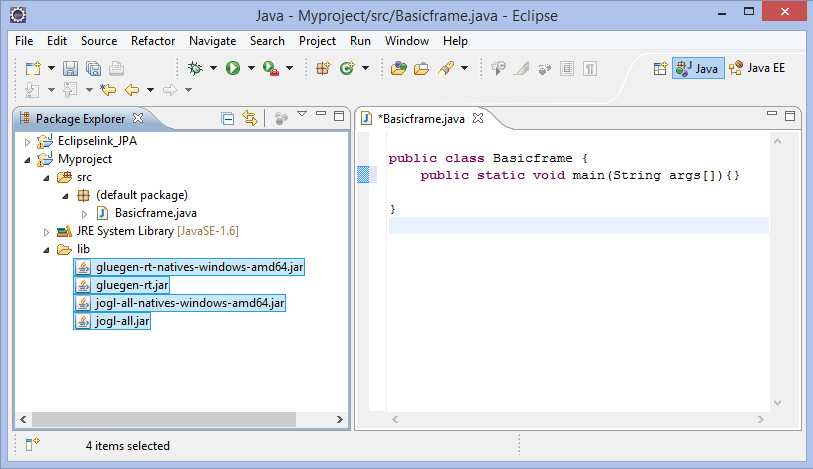Toggle Link with Editor in Package Explorer
Screen dimensions: 813x469
[x=250, y=119]
